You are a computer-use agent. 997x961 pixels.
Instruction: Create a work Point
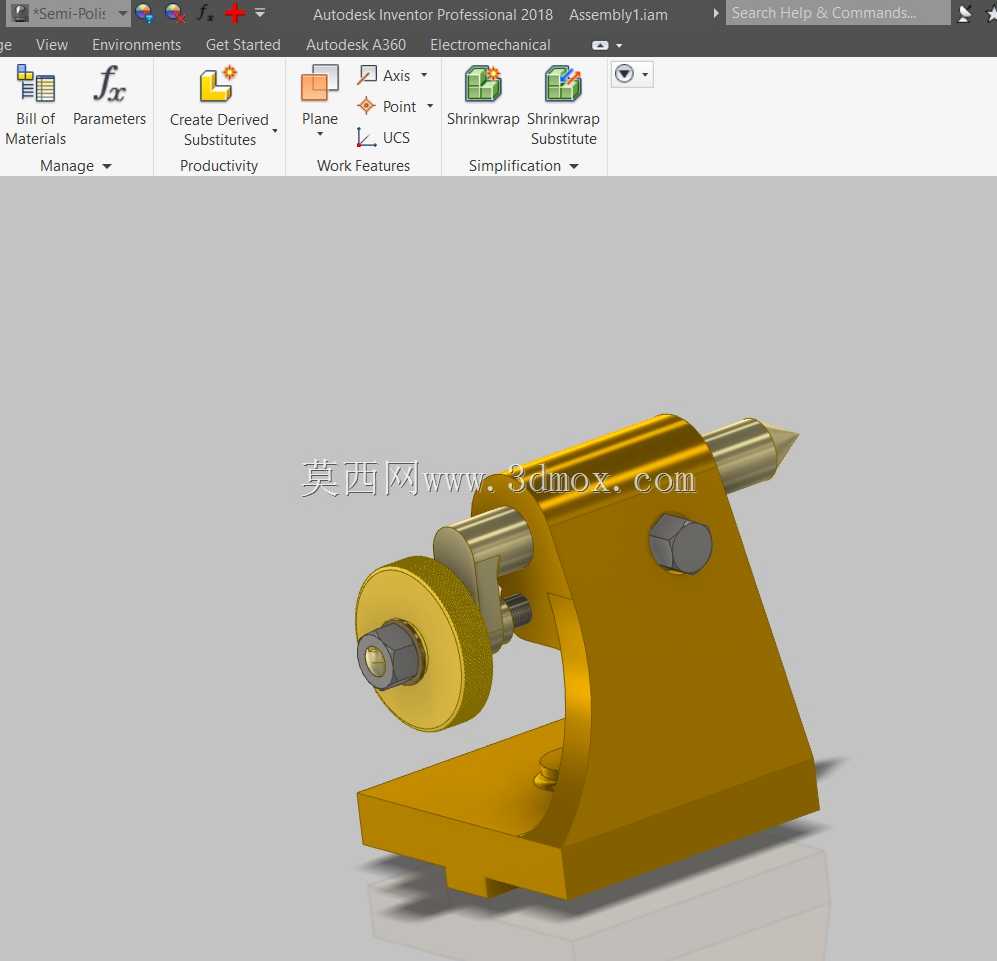click(387, 106)
